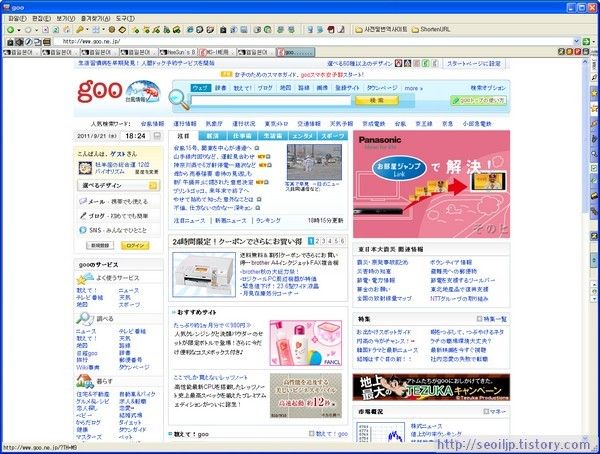Click the brown round toolbar icon
Screen dimensions: 600x454
tap(112, 30)
